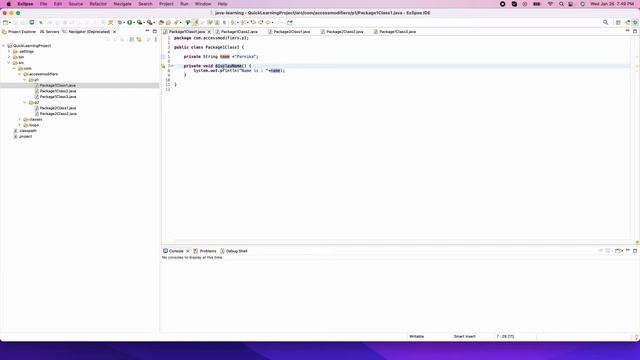Collapse All in the Navigator toolbar
640x360 pixels.
click(x=132, y=40)
